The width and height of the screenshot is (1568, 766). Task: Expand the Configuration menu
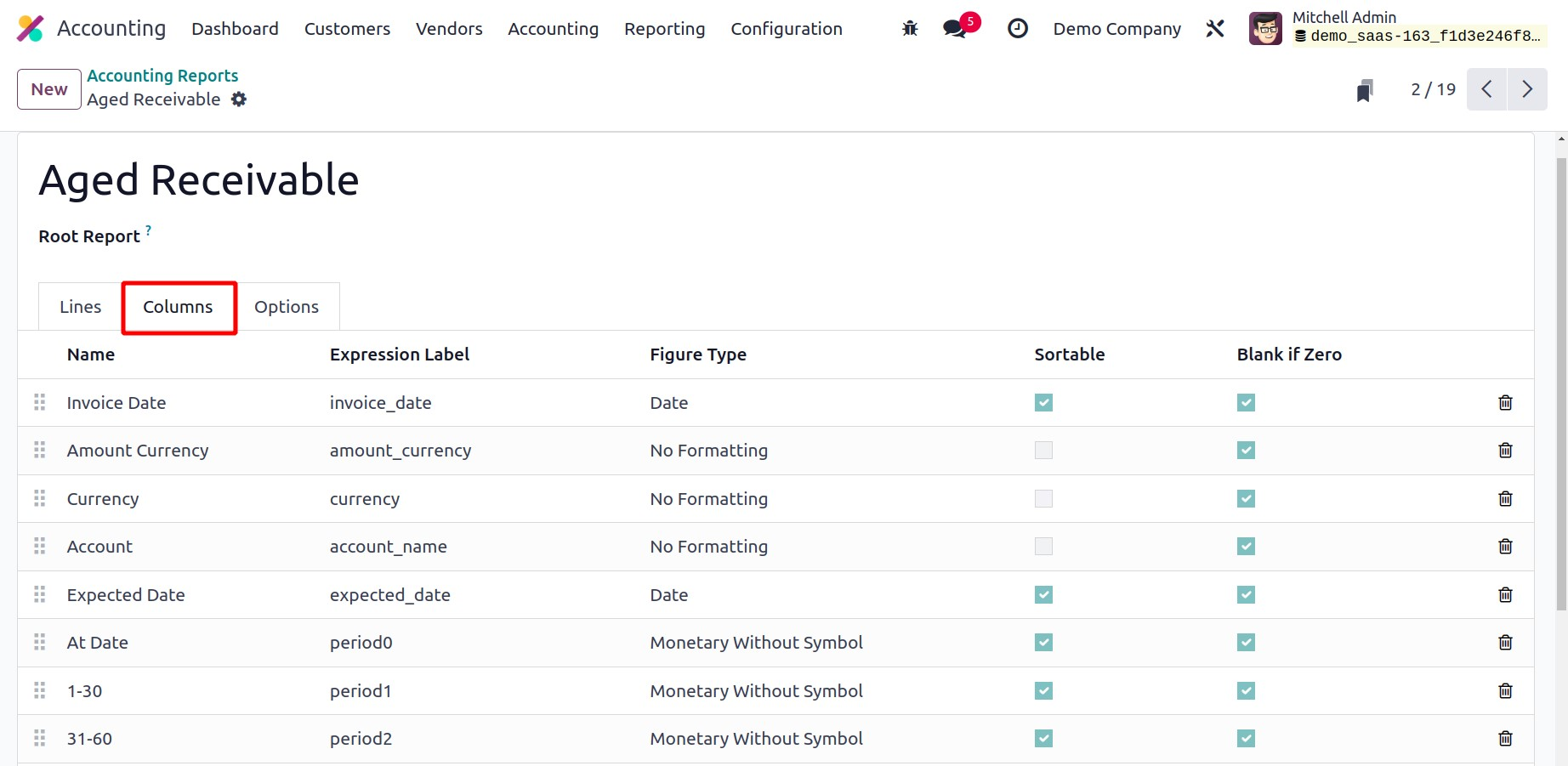pos(786,29)
